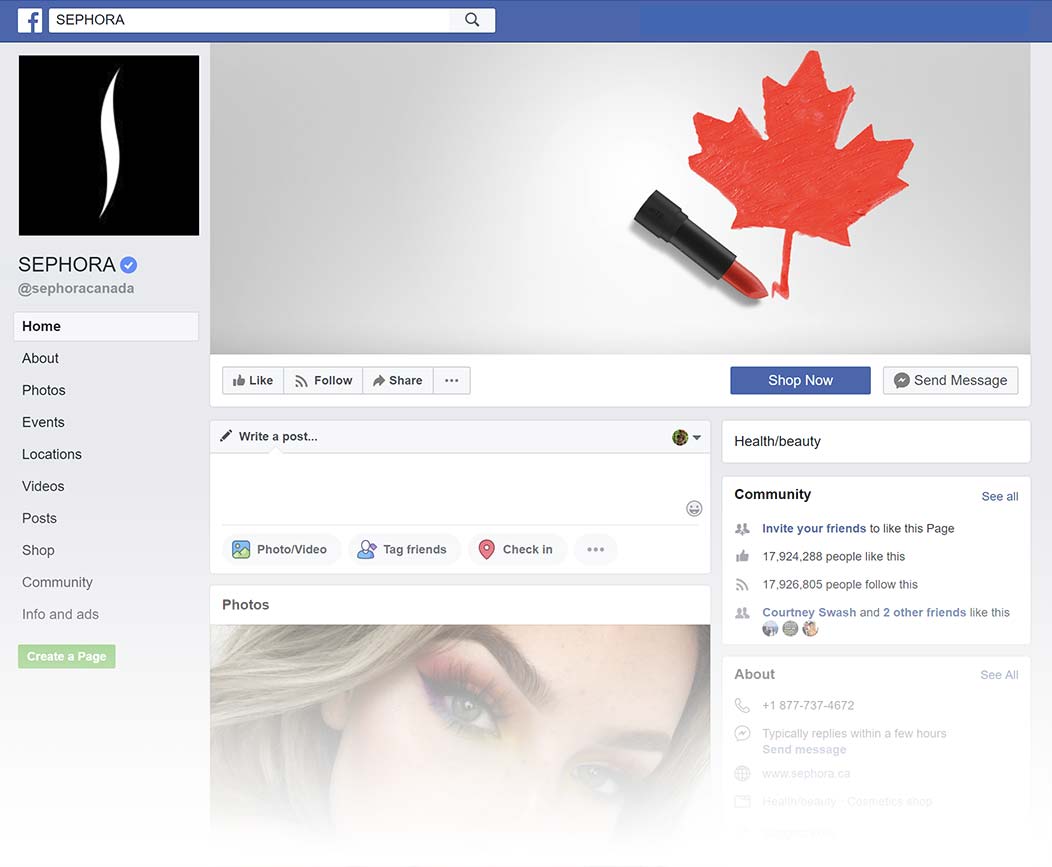The width and height of the screenshot is (1052, 867).
Task: Expand more post options beside Check in
Action: (595, 550)
